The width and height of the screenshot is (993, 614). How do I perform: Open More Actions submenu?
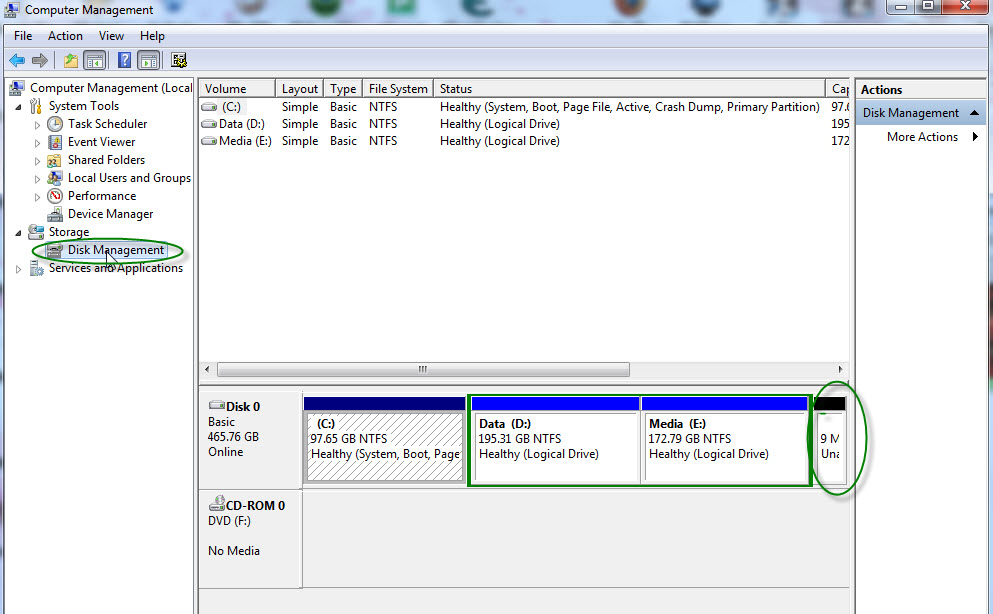(922, 137)
